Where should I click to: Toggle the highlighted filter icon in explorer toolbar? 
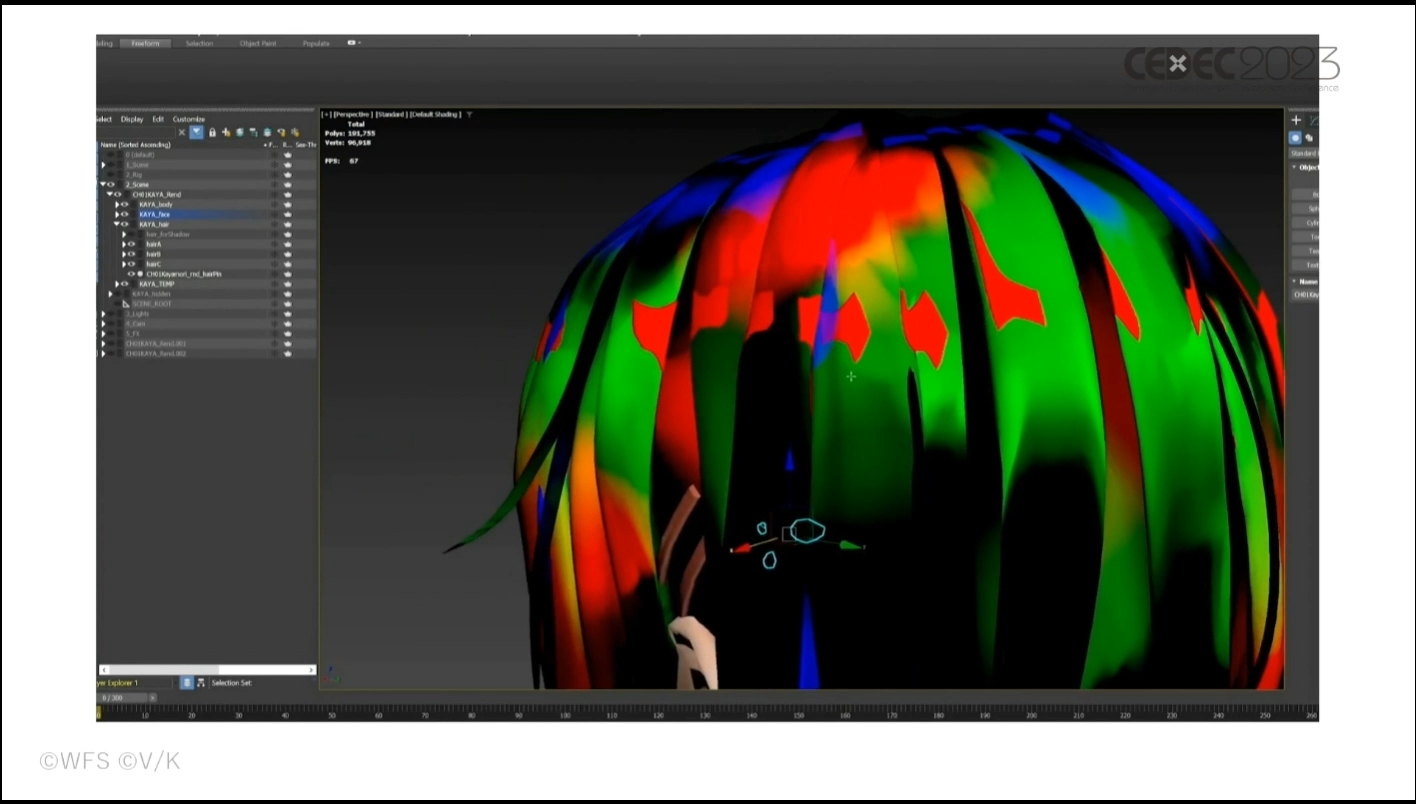(197, 132)
